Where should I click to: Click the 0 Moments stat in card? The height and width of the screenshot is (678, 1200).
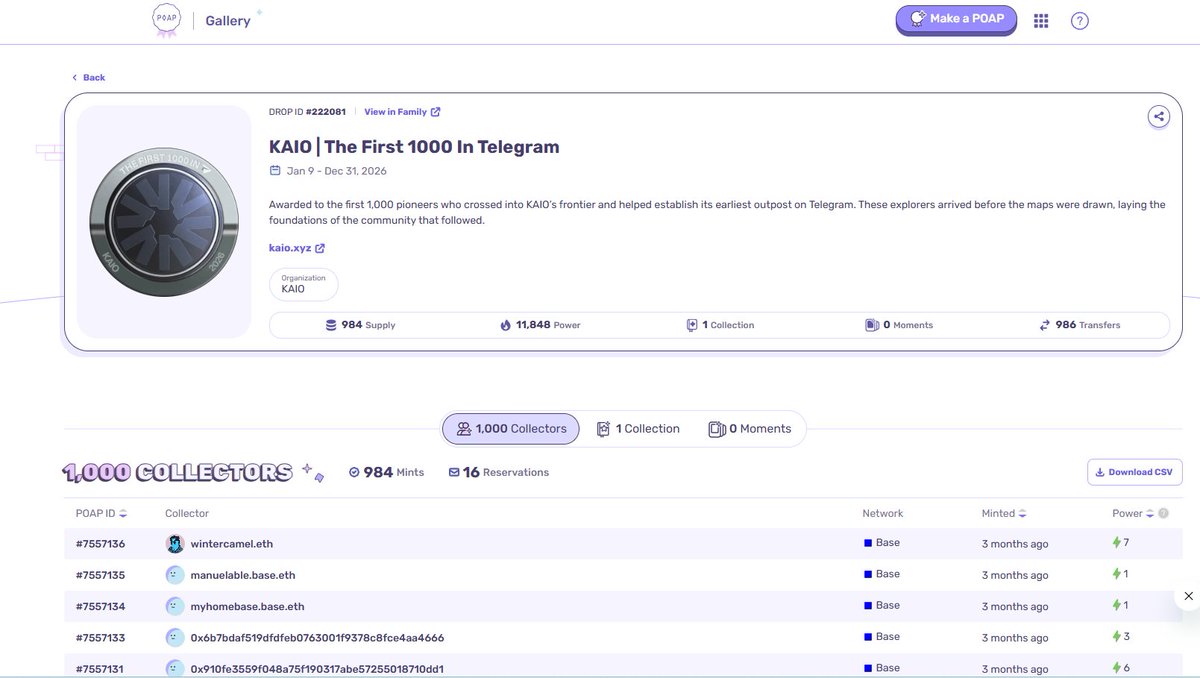point(899,325)
